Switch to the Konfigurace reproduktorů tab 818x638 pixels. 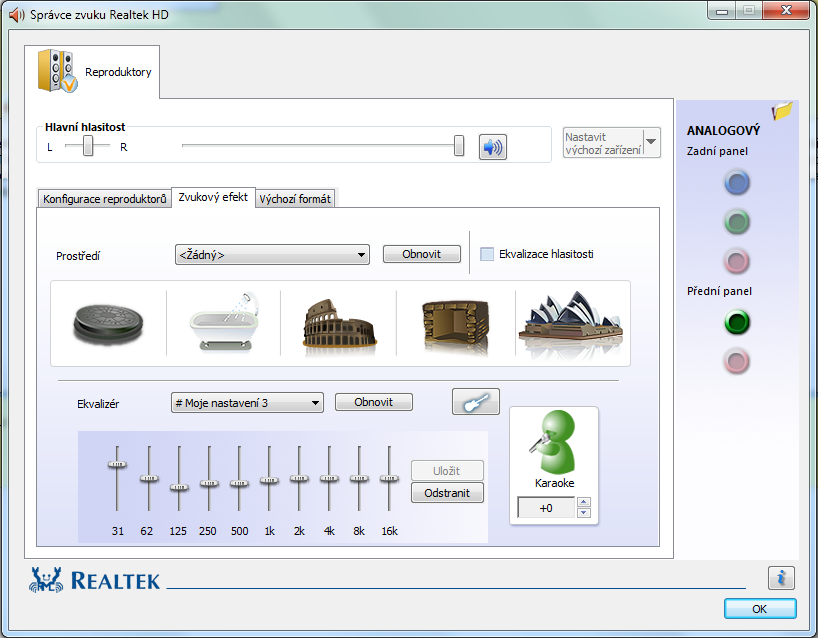[x=105, y=199]
